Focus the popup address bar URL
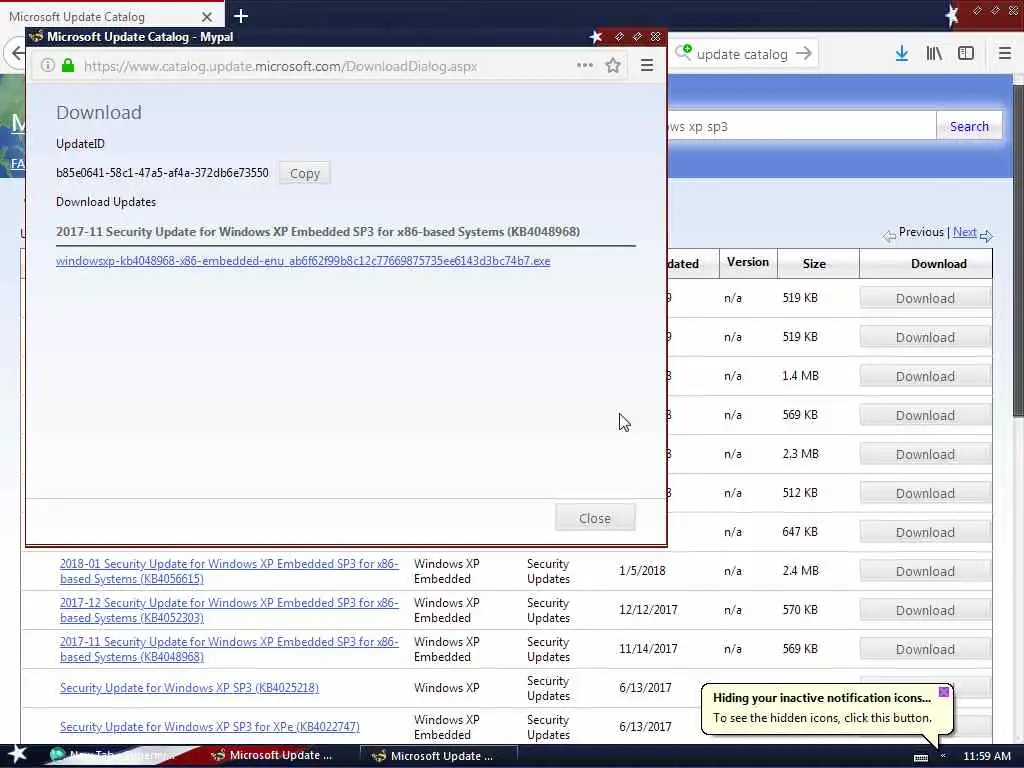The height and width of the screenshot is (768, 1024). coord(280,66)
